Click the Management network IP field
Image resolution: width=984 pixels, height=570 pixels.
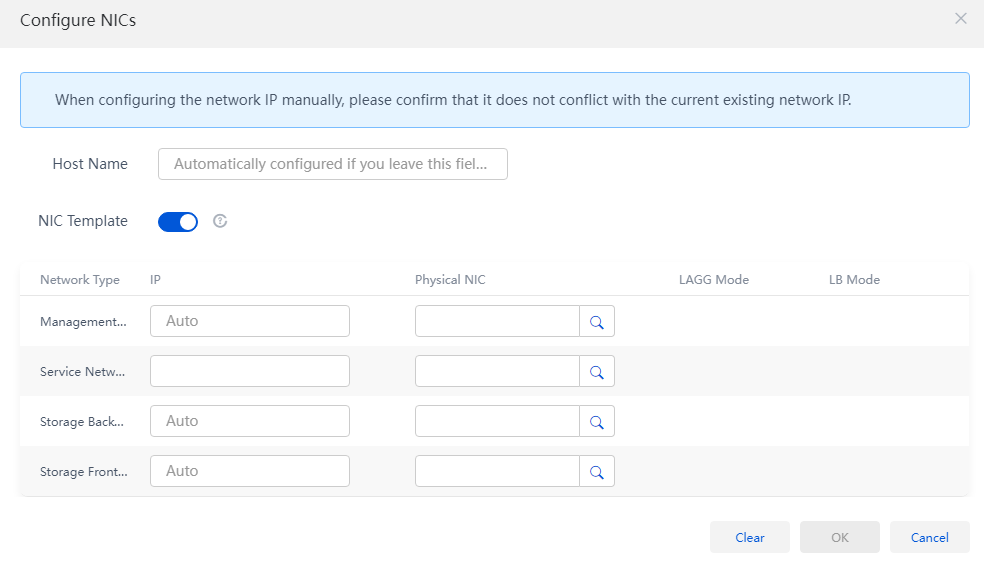[x=250, y=321]
